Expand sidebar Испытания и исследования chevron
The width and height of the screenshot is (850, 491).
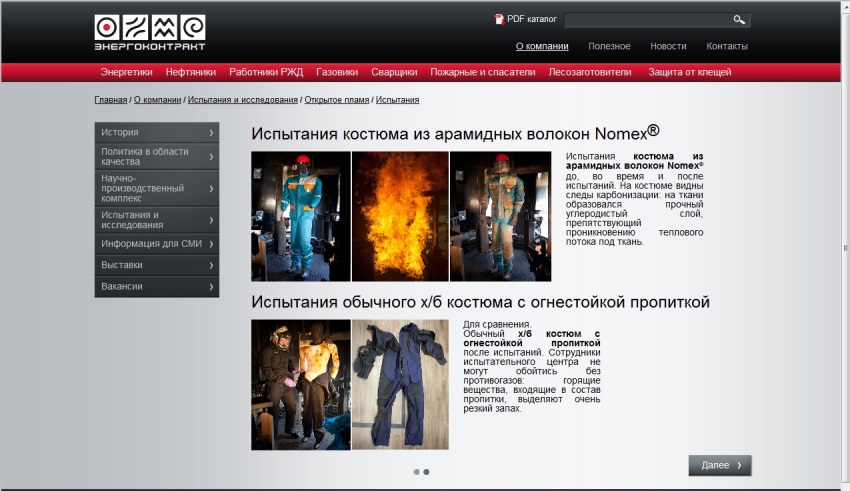[x=211, y=221]
